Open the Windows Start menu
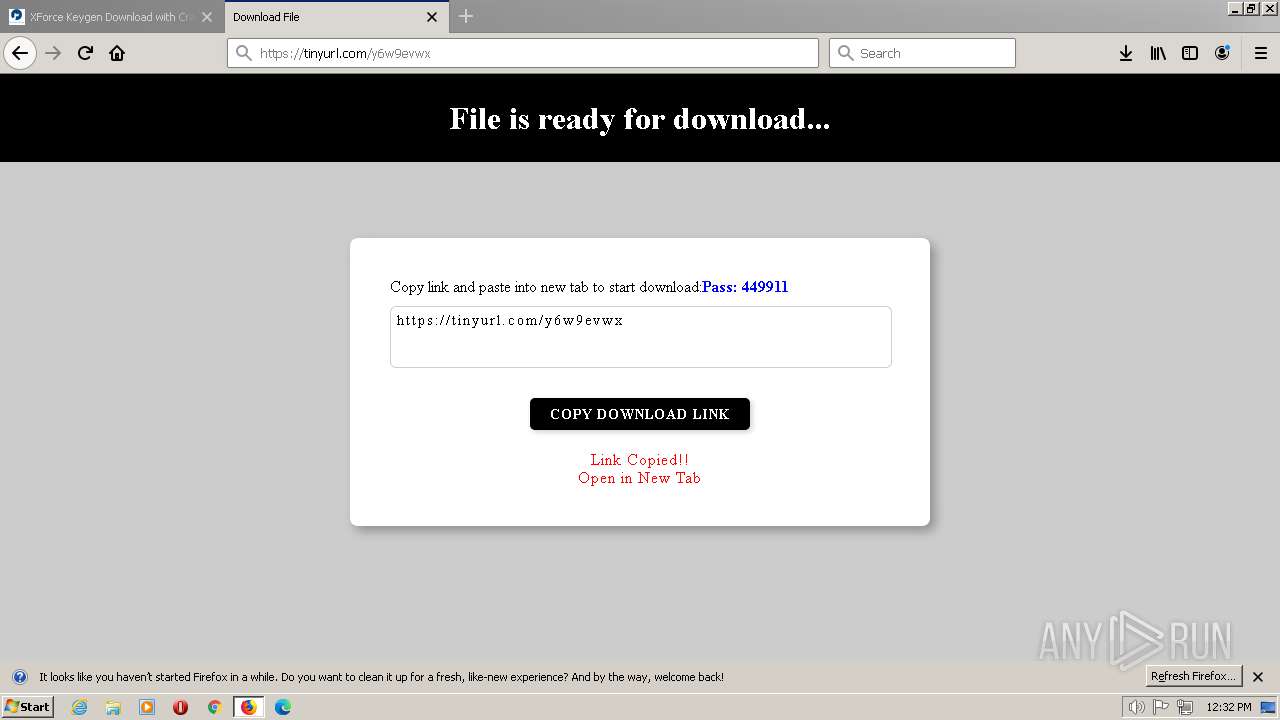1280x720 pixels. 28,706
